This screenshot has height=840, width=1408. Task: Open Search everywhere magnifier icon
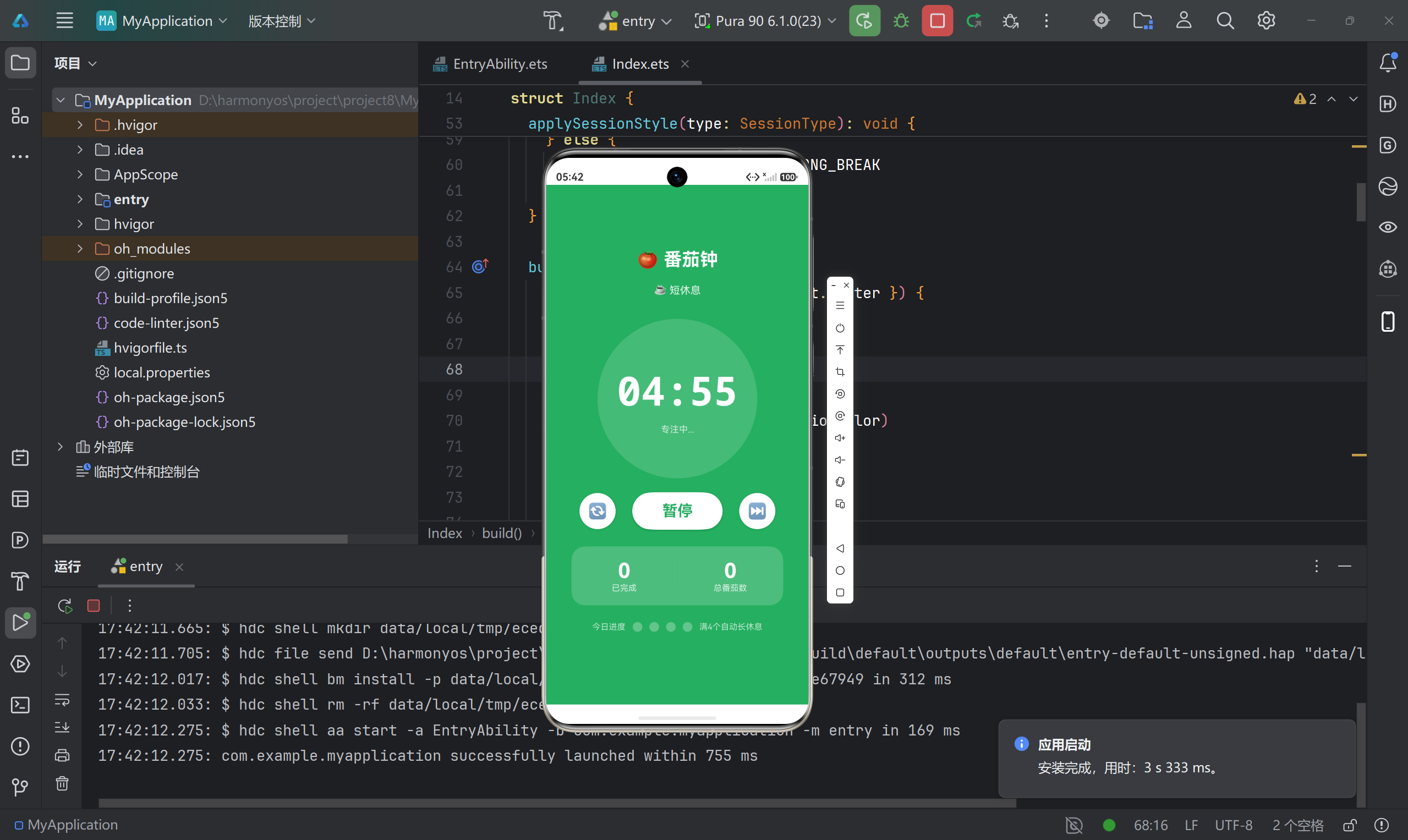1225,21
